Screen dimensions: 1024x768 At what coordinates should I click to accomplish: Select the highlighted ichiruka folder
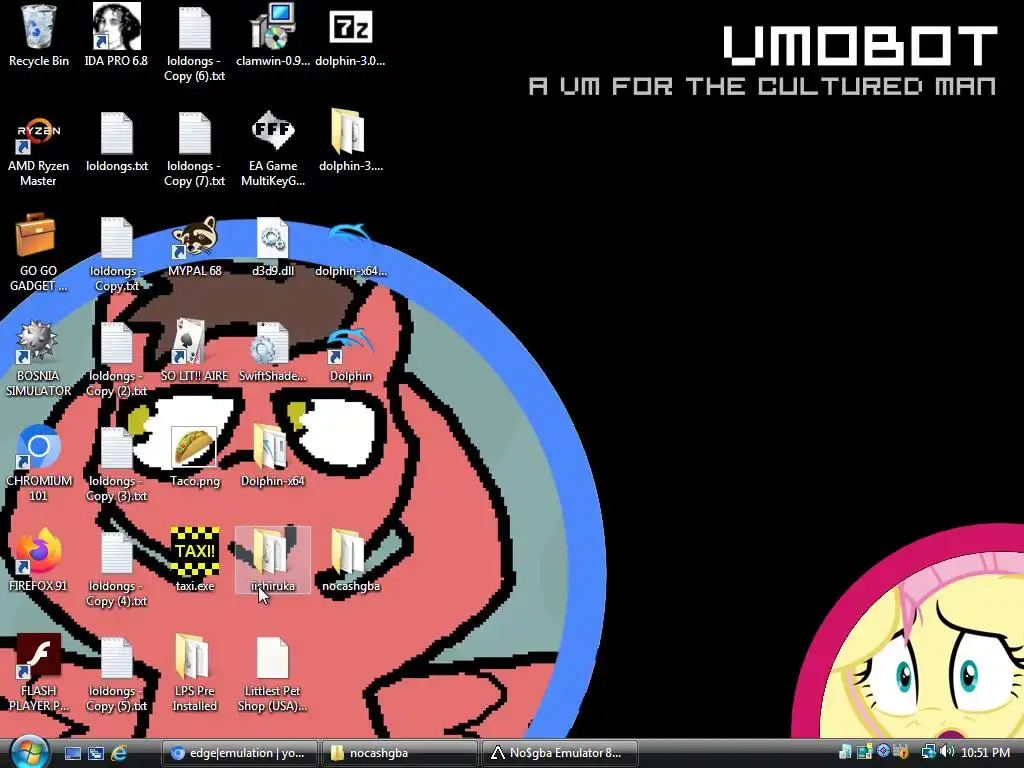click(273, 560)
